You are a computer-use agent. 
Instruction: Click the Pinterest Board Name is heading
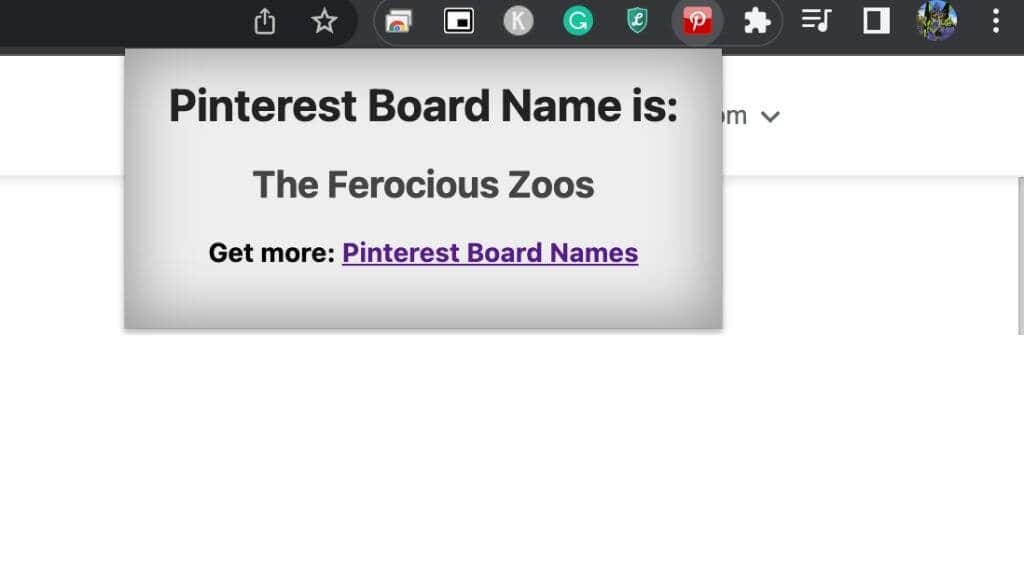pos(423,106)
